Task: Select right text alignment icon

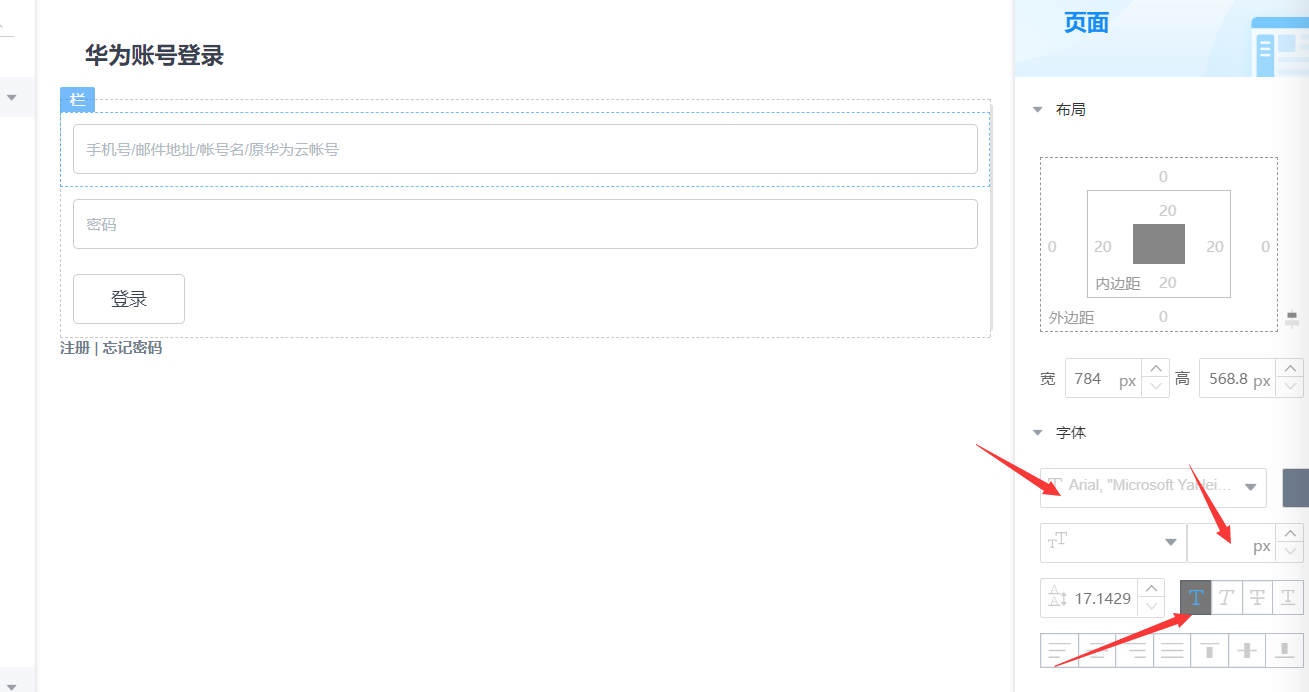Action: 1135,651
